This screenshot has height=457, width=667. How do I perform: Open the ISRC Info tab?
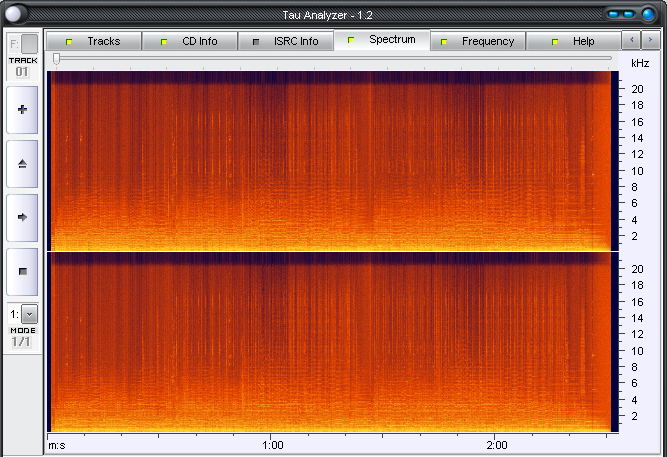click(x=285, y=41)
